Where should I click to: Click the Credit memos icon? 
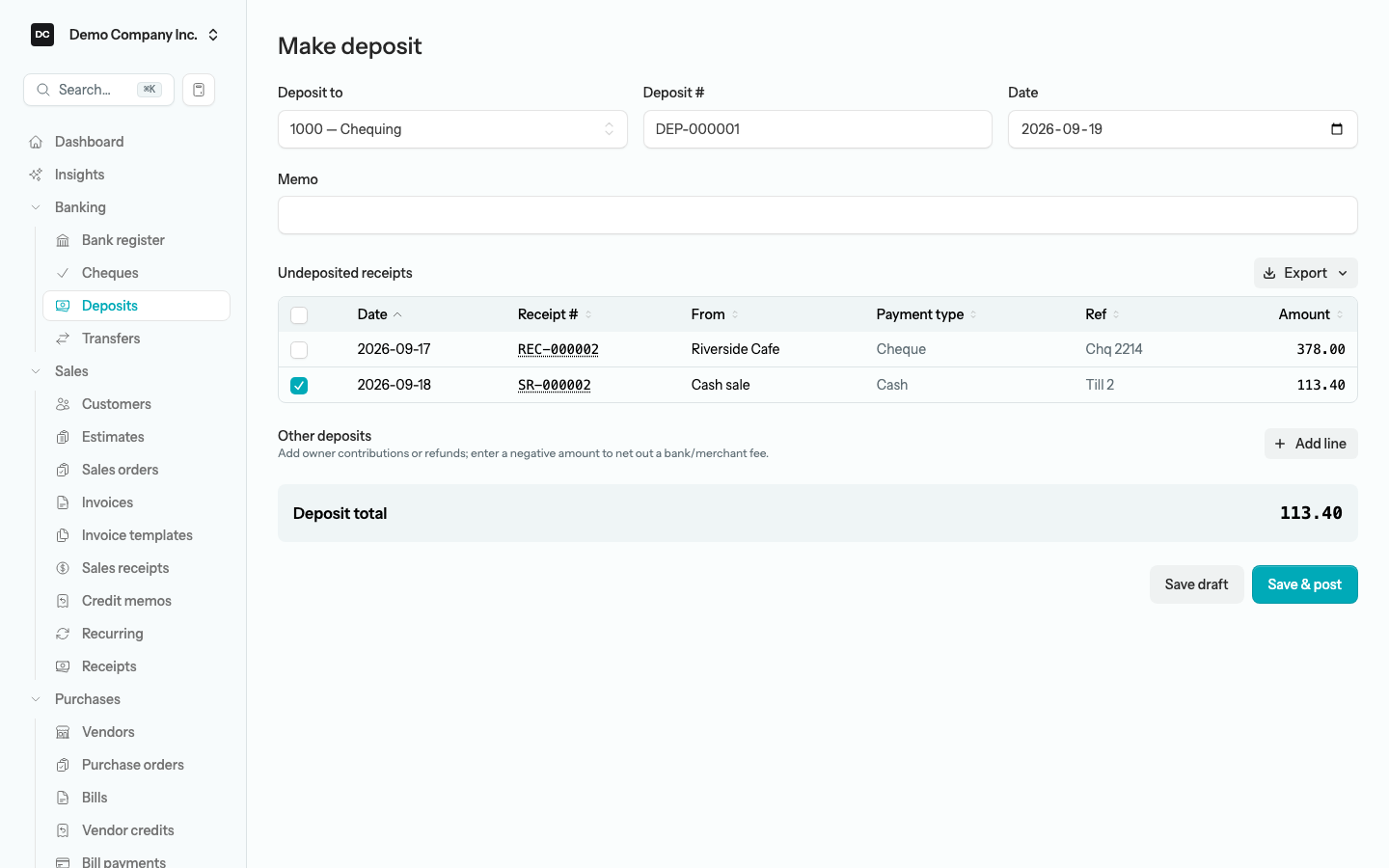click(x=63, y=601)
